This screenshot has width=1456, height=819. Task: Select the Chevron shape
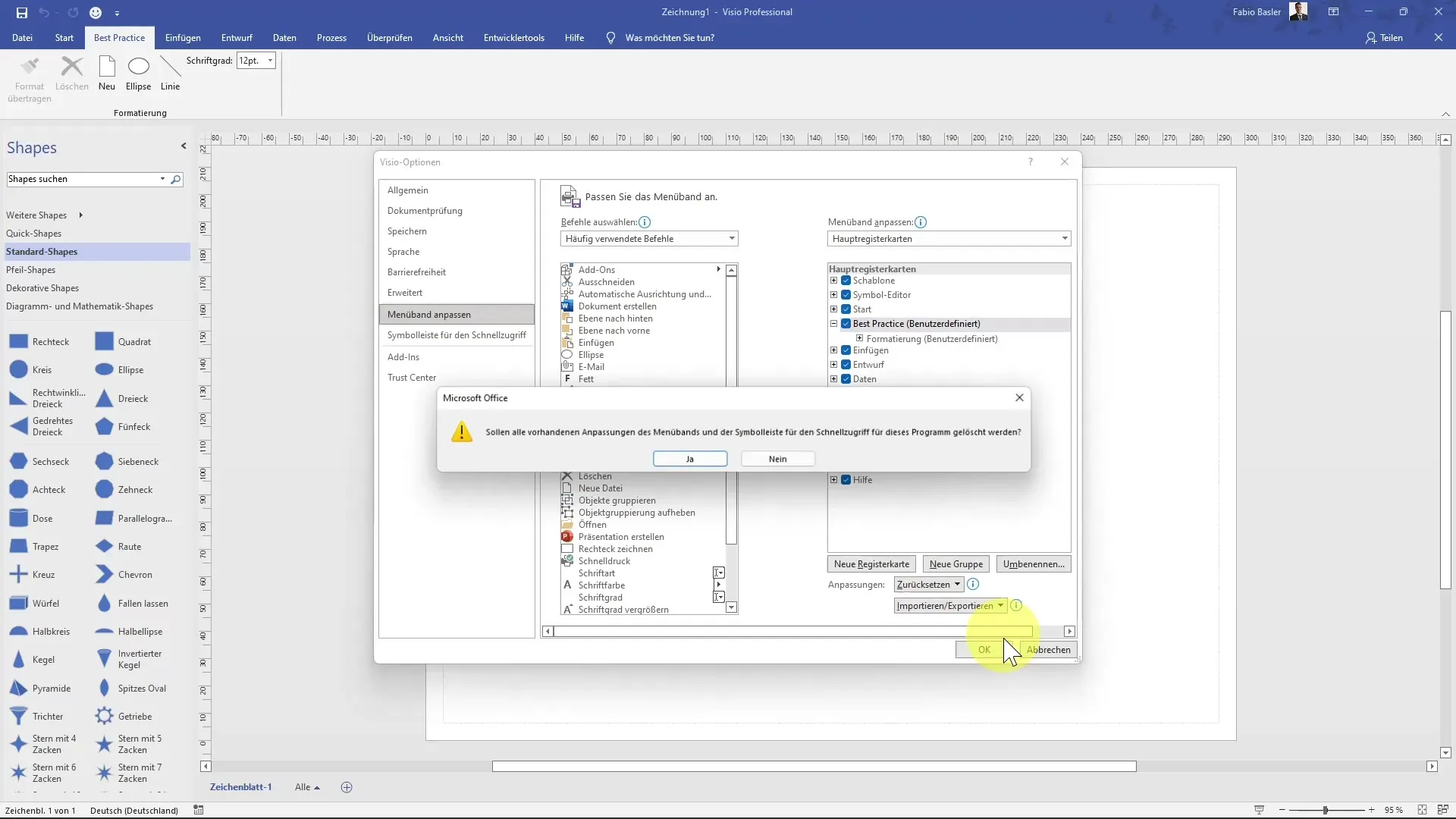tap(124, 575)
